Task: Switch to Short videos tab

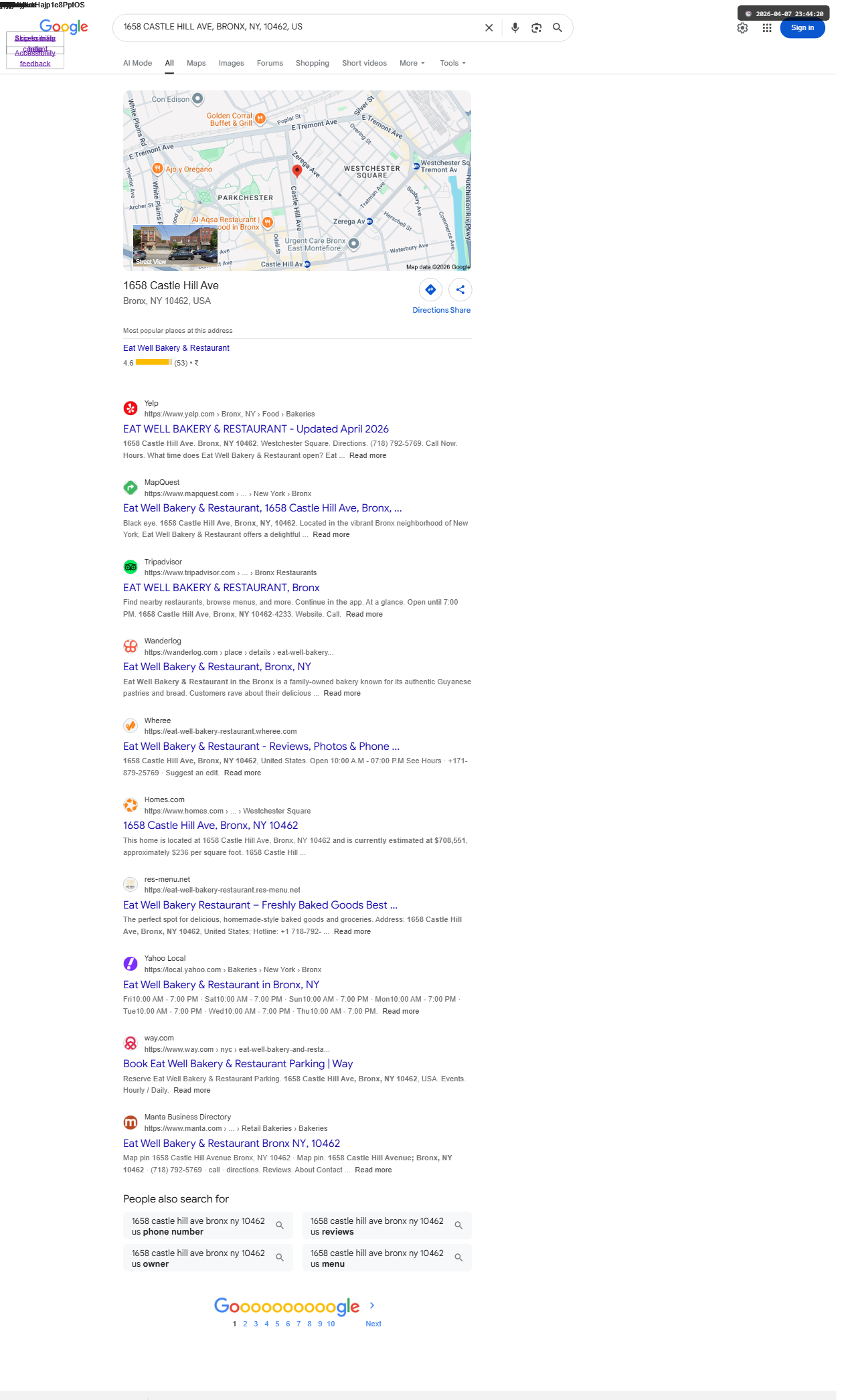Action: [x=364, y=63]
